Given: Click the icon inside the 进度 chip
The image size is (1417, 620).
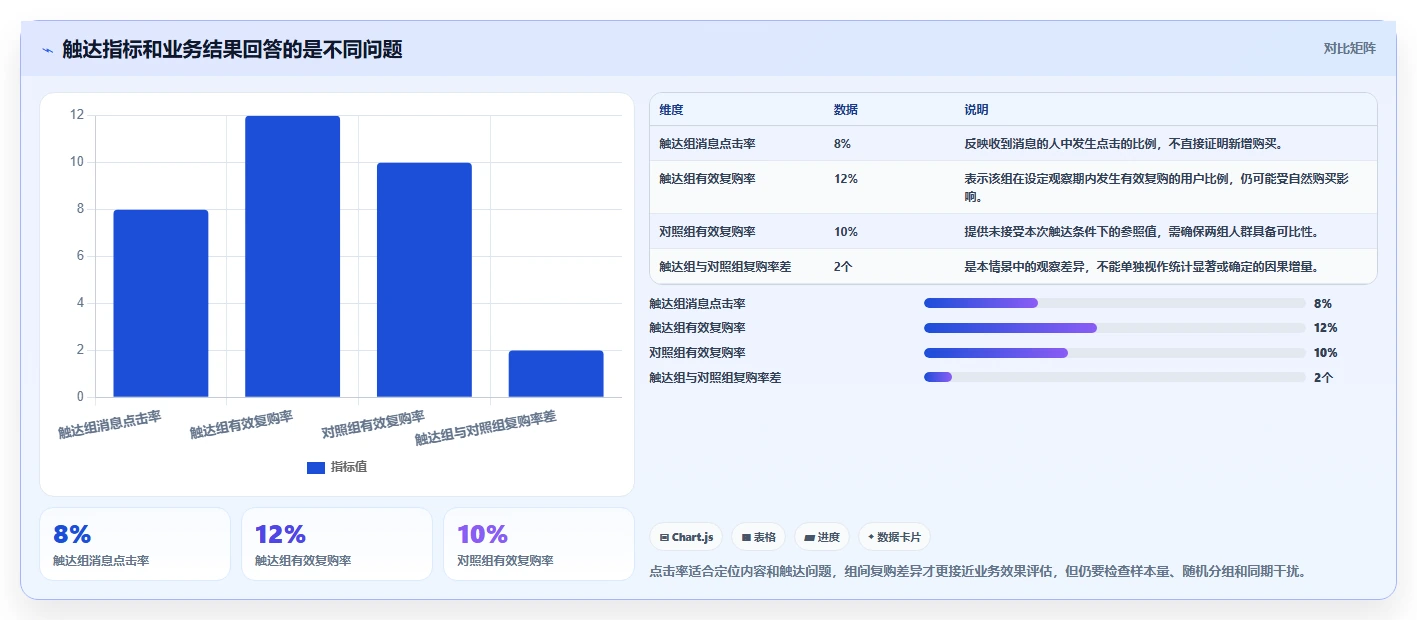Looking at the screenshot, I should point(809,537).
